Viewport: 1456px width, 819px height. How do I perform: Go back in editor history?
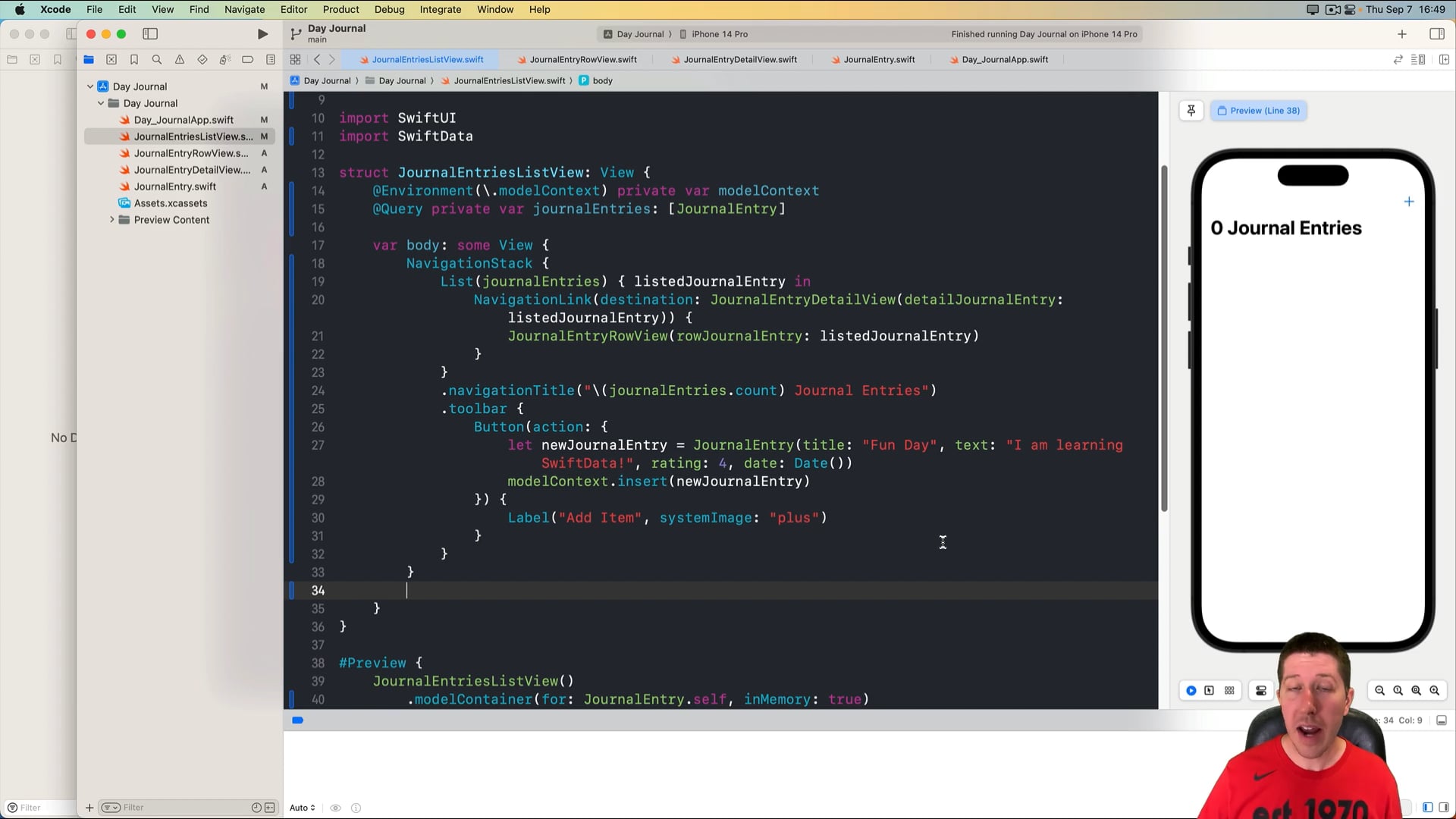pos(317,60)
